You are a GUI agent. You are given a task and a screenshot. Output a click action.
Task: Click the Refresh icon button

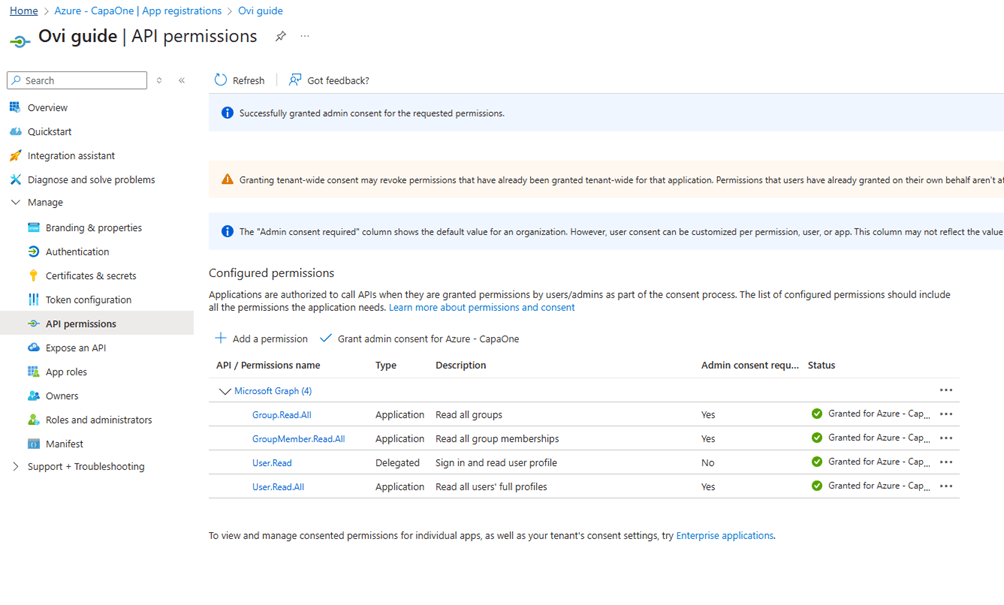coord(239,80)
